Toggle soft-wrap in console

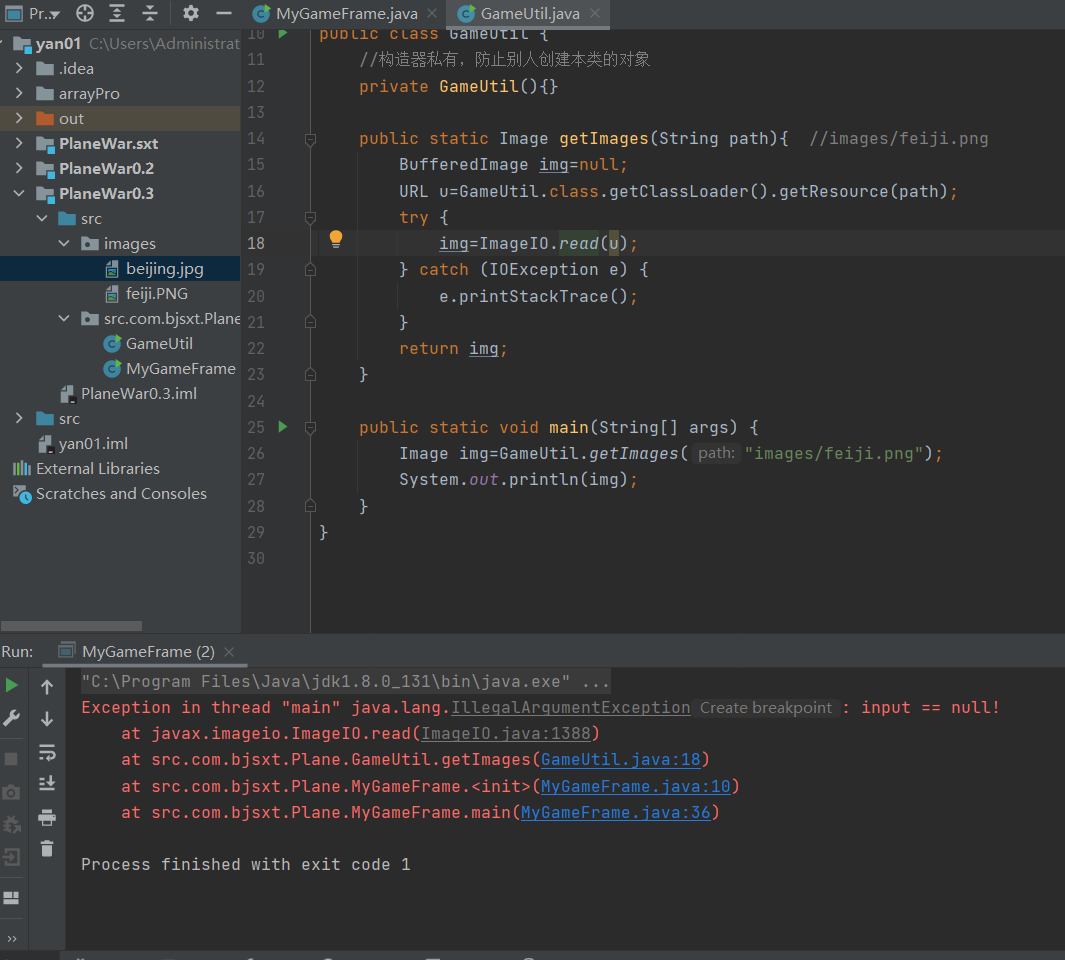tap(47, 752)
